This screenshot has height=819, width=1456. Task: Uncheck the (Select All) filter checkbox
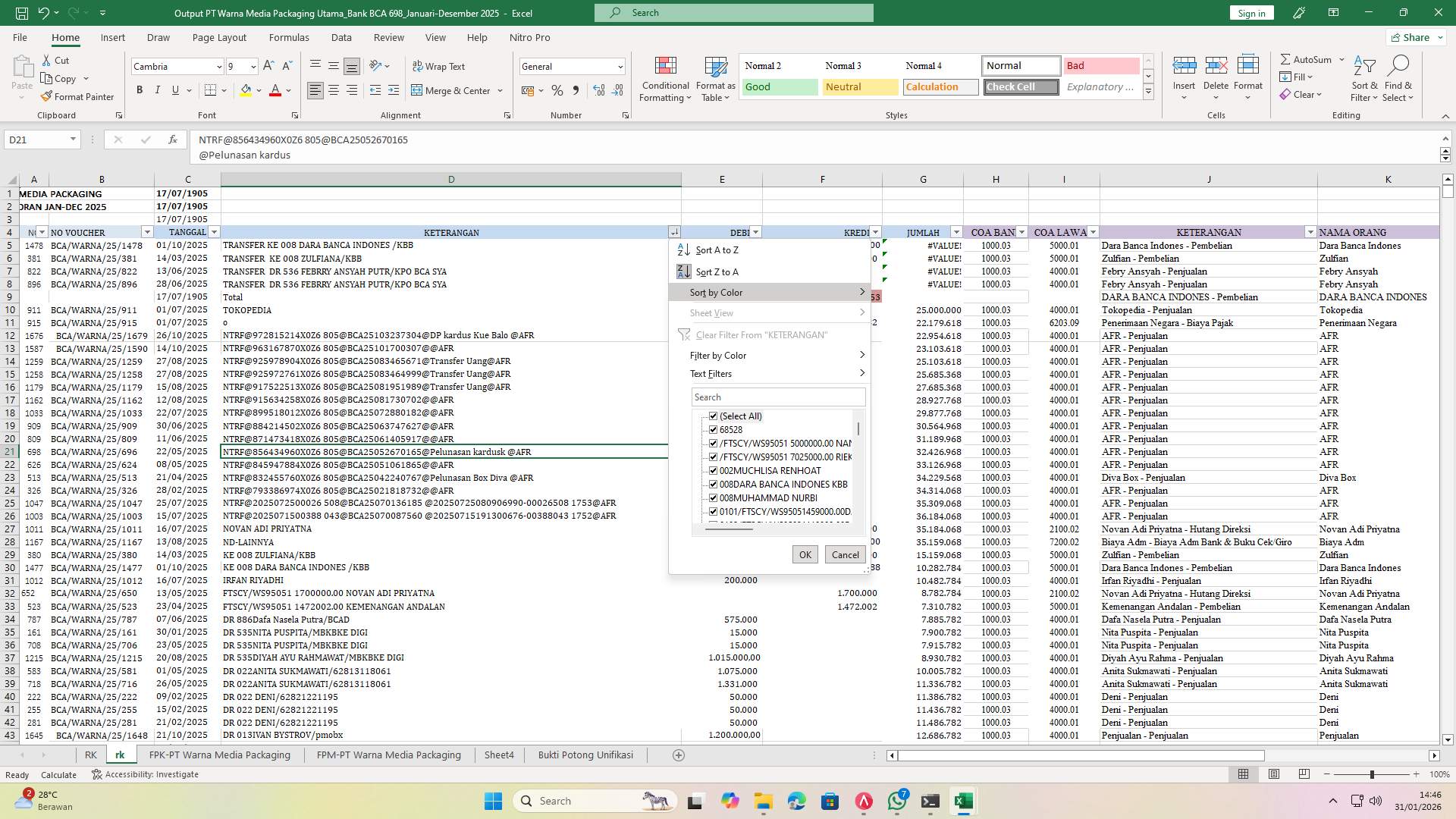(x=714, y=416)
